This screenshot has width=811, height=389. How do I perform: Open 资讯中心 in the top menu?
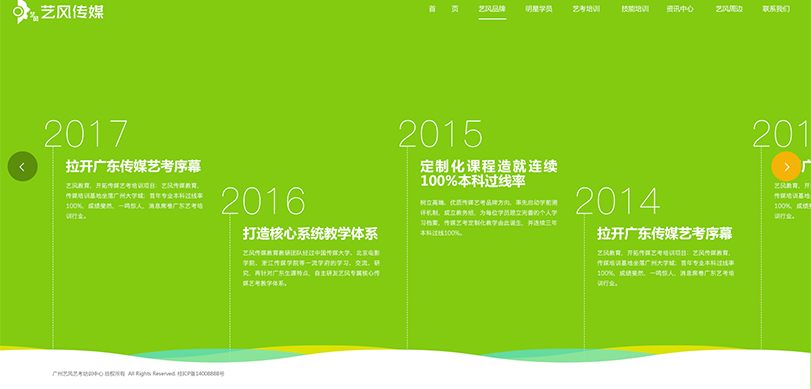(680, 9)
